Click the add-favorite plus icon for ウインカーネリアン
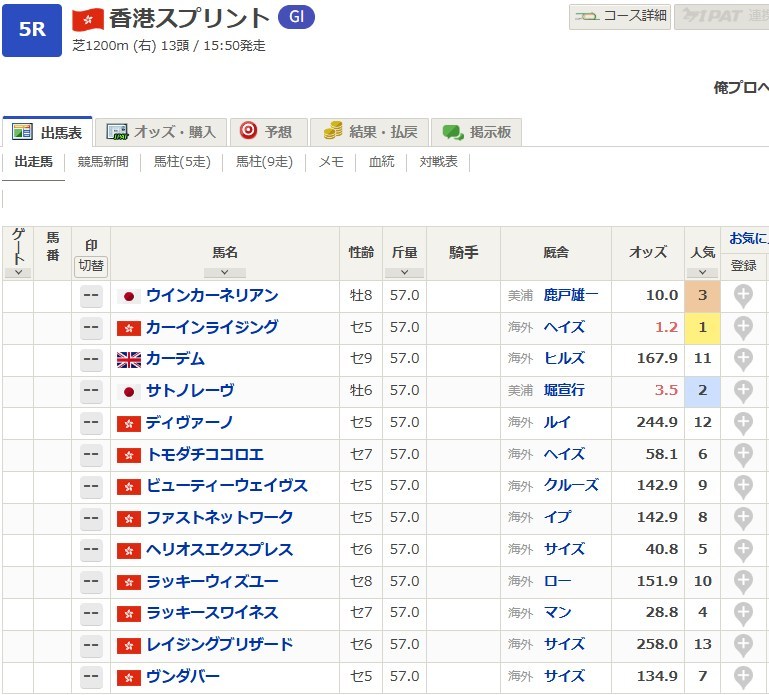 (x=743, y=296)
